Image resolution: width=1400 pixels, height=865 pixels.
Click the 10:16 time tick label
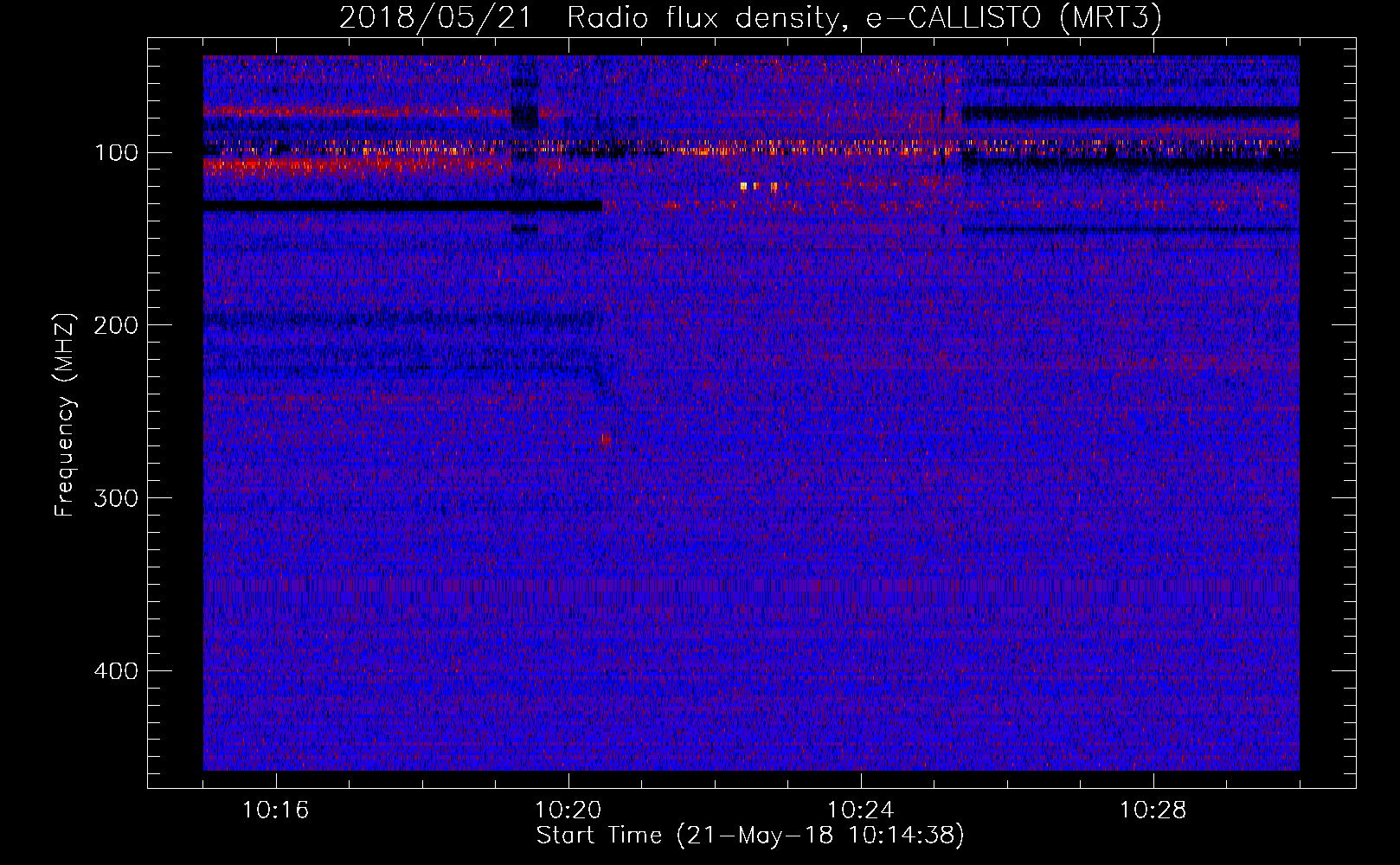tap(275, 811)
